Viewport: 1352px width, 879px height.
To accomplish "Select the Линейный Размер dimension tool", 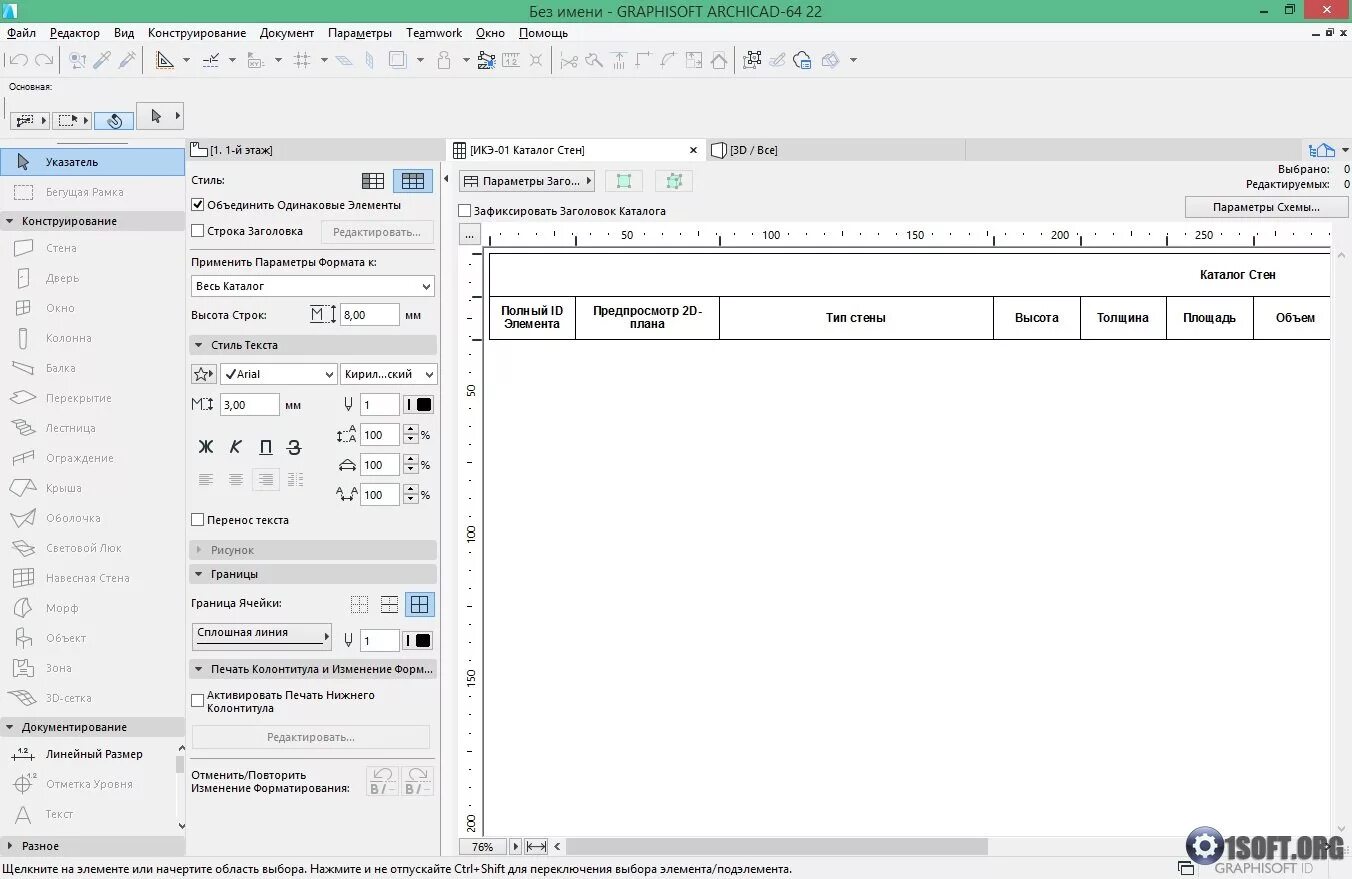I will 88,754.
